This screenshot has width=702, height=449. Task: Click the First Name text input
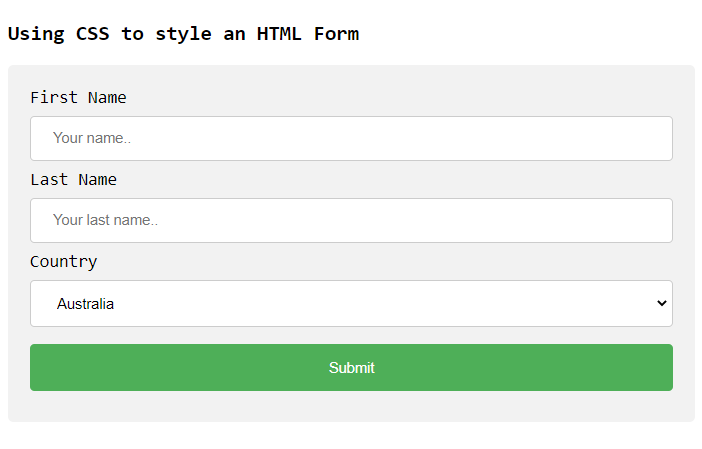pos(351,138)
